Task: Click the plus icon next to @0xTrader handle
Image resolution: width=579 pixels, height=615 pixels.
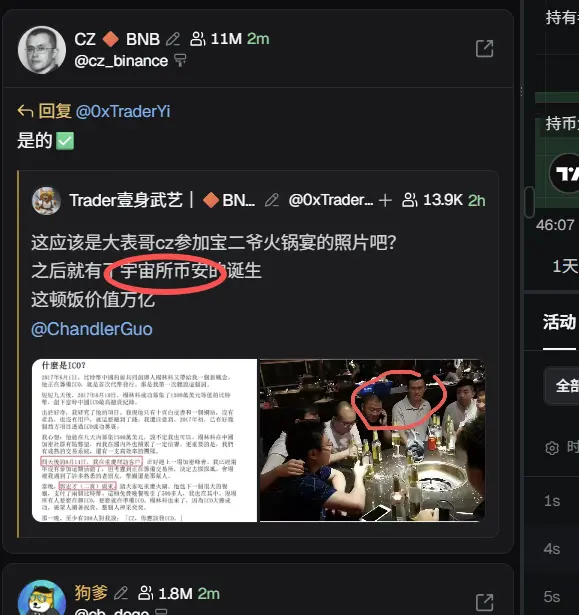Action: [385, 200]
